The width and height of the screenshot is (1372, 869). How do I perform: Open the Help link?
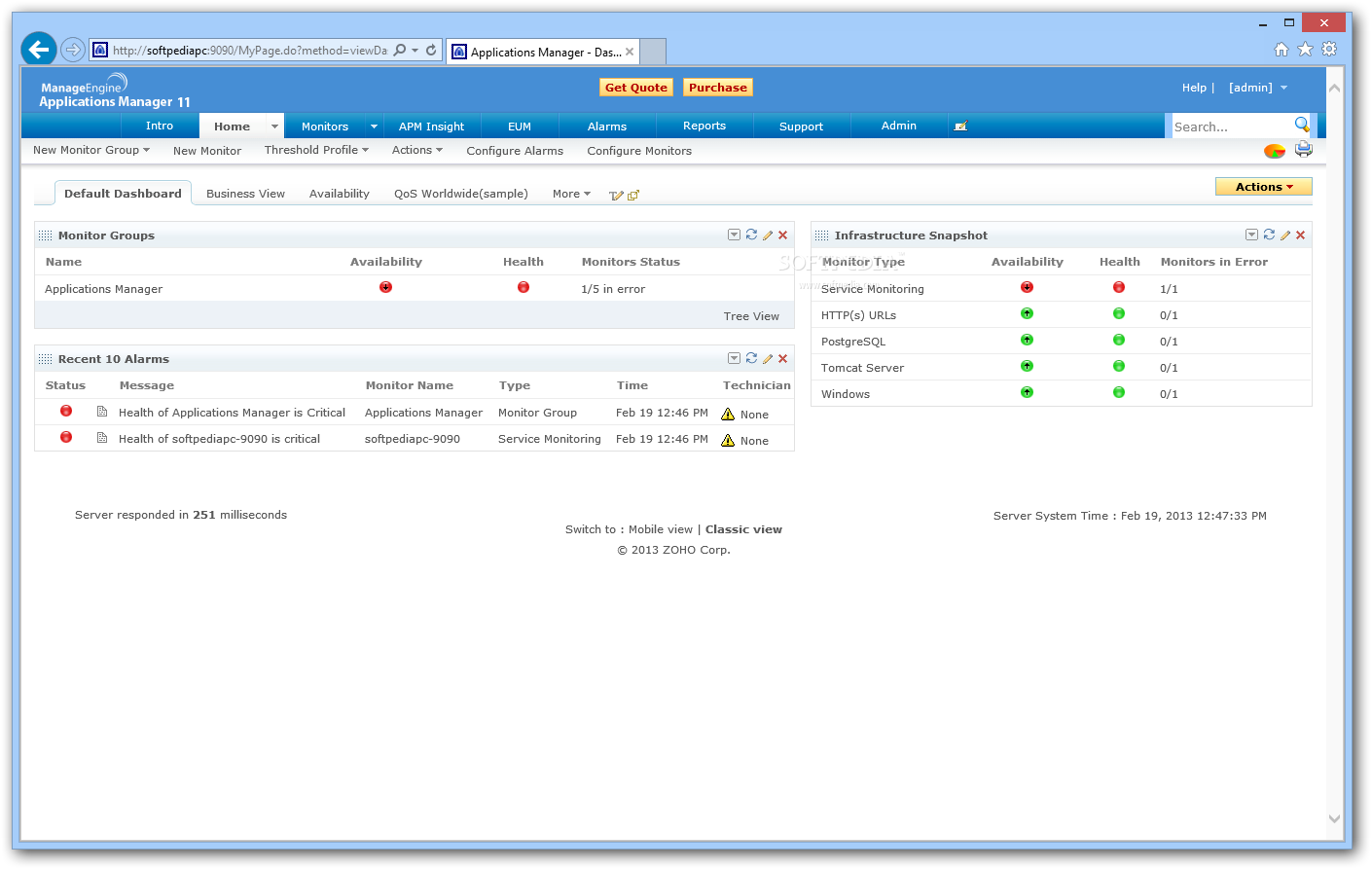pos(1194,88)
